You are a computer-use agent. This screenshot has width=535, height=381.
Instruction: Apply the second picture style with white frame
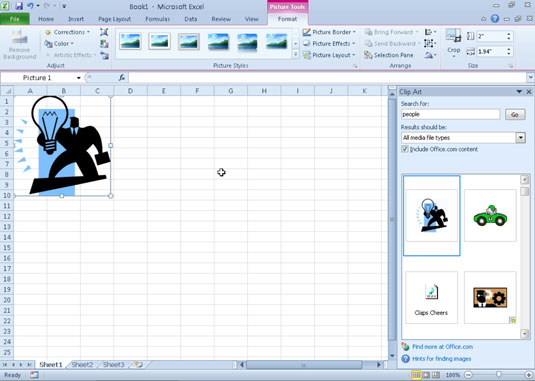pyautogui.click(x=159, y=41)
